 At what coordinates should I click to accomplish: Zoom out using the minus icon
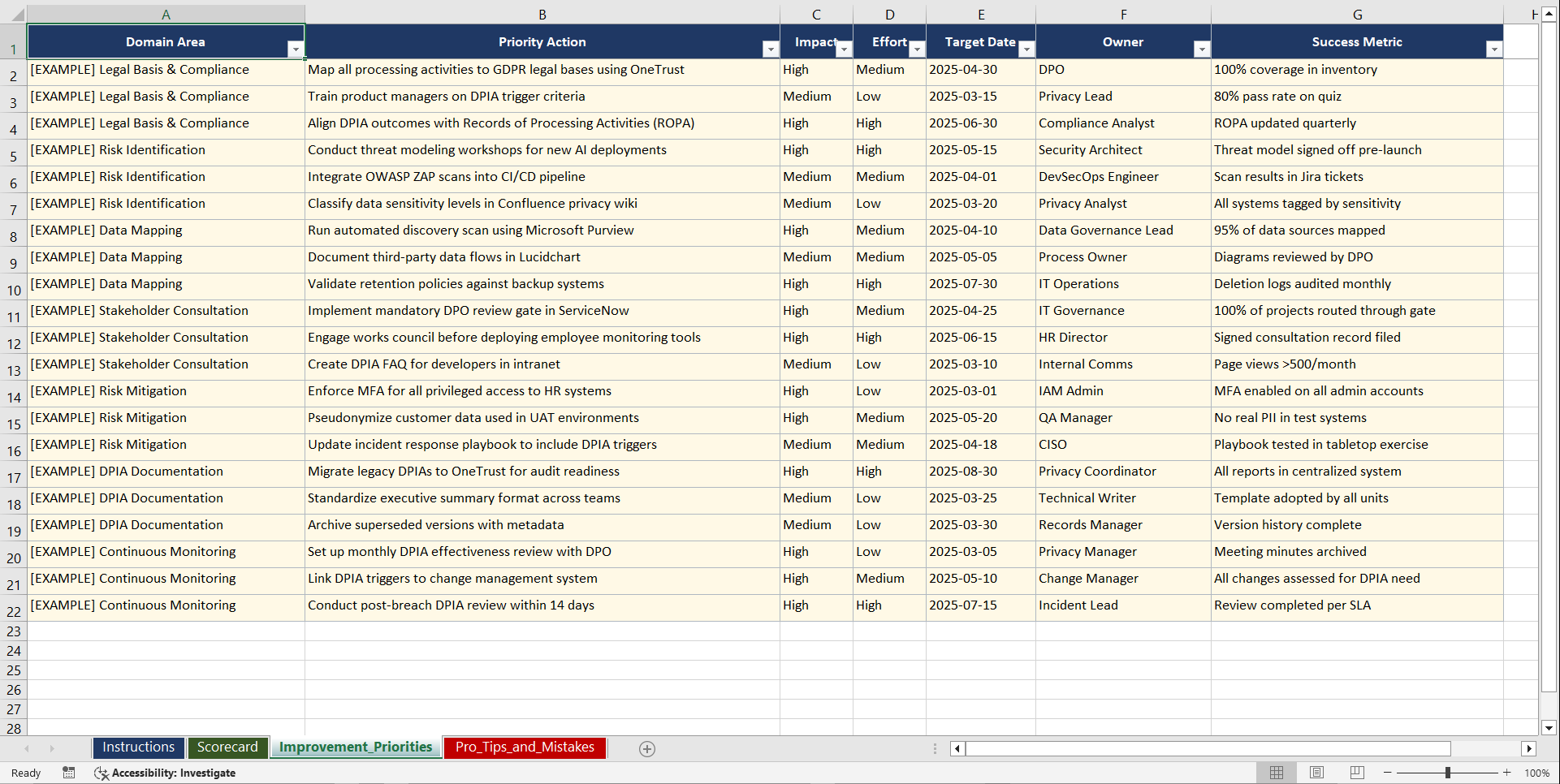click(x=1386, y=773)
